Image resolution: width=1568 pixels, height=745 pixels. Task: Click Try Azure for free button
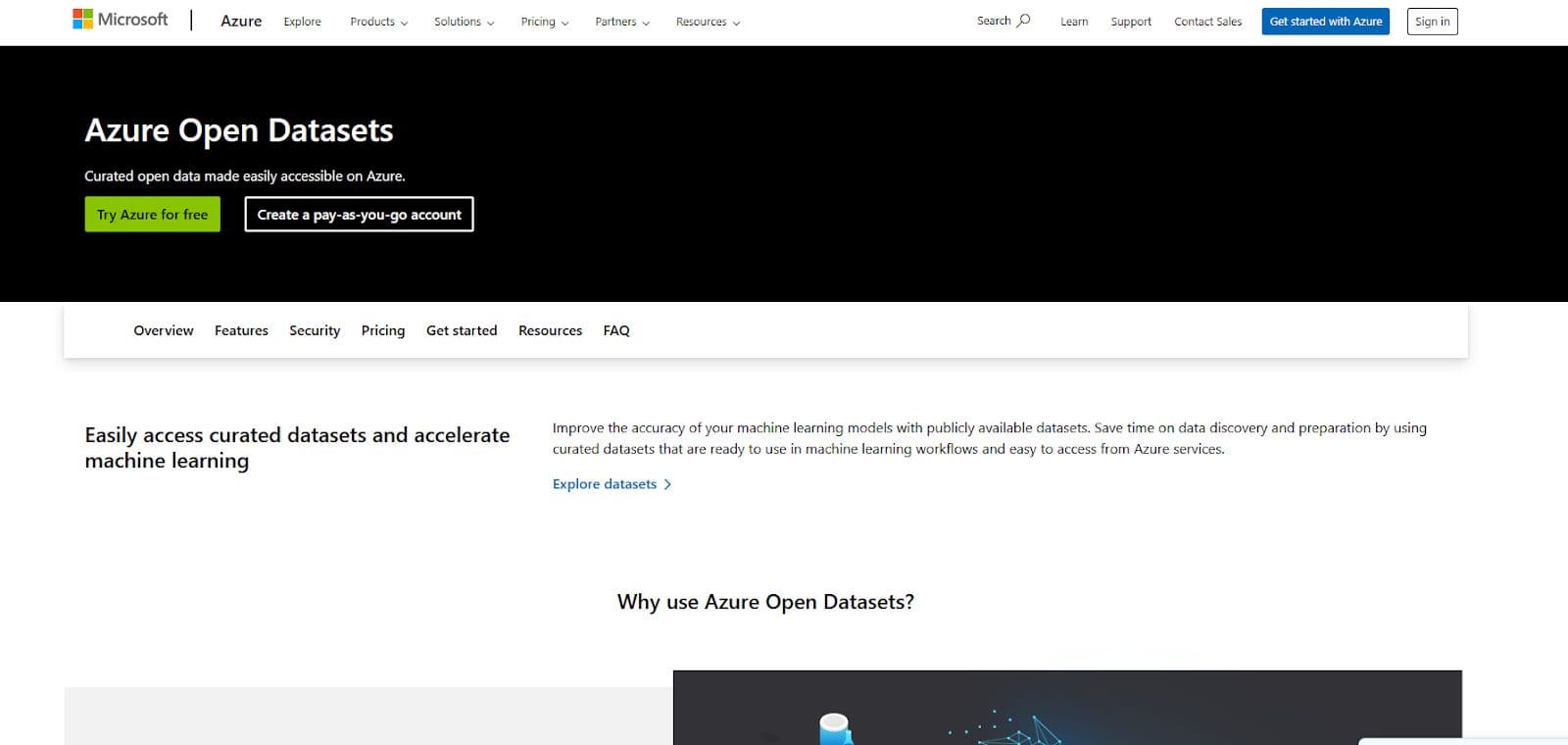click(153, 215)
